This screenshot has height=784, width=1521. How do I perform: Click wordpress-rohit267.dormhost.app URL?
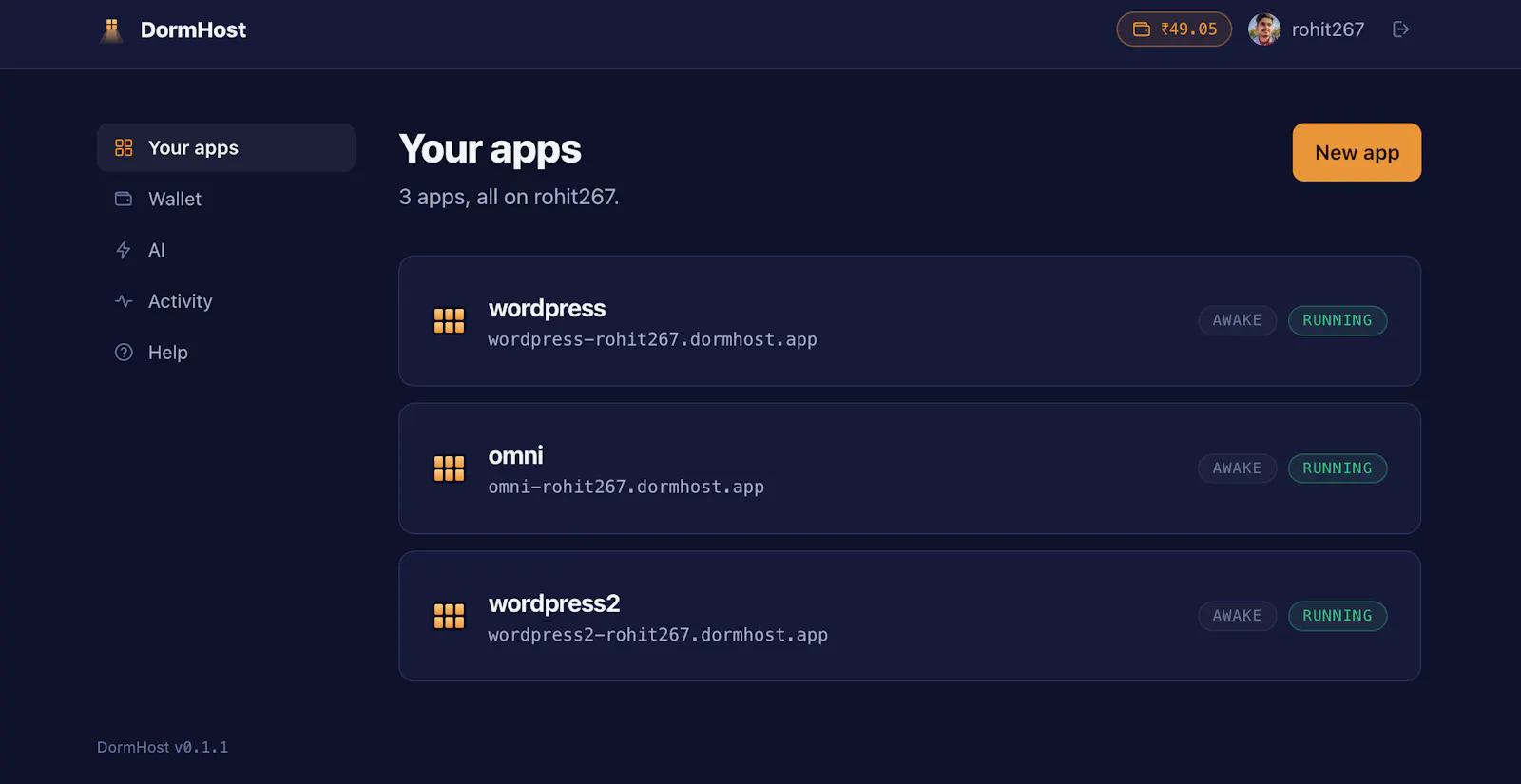pos(652,339)
